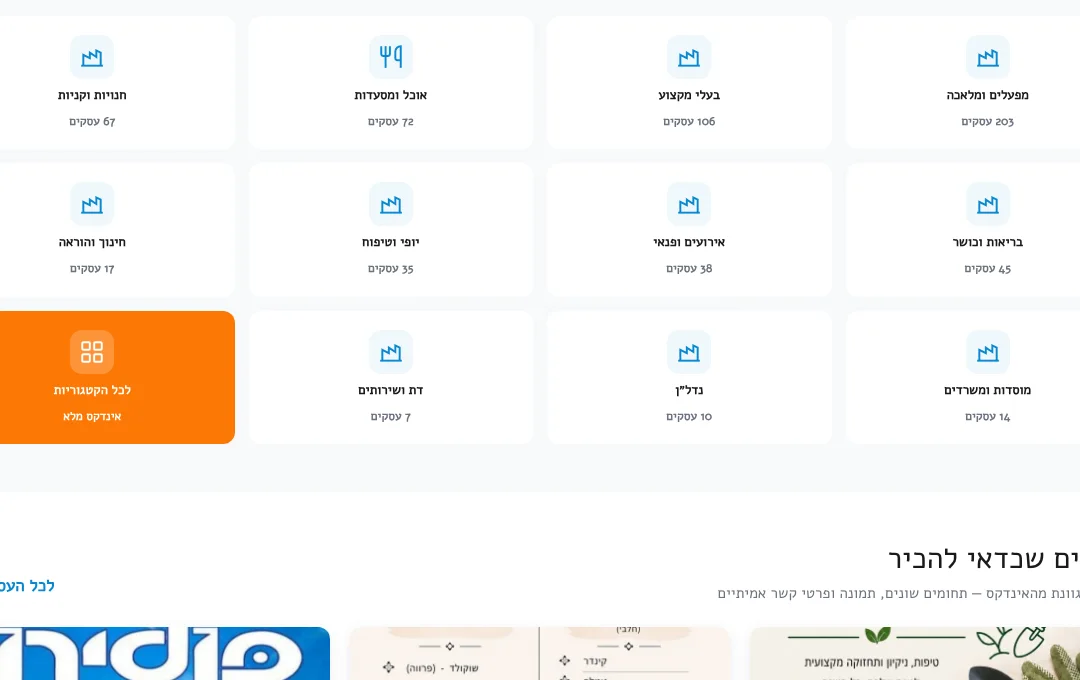Open the חינוך והוראה category title
Image resolution: width=1080 pixels, height=680 pixels.
click(92, 243)
